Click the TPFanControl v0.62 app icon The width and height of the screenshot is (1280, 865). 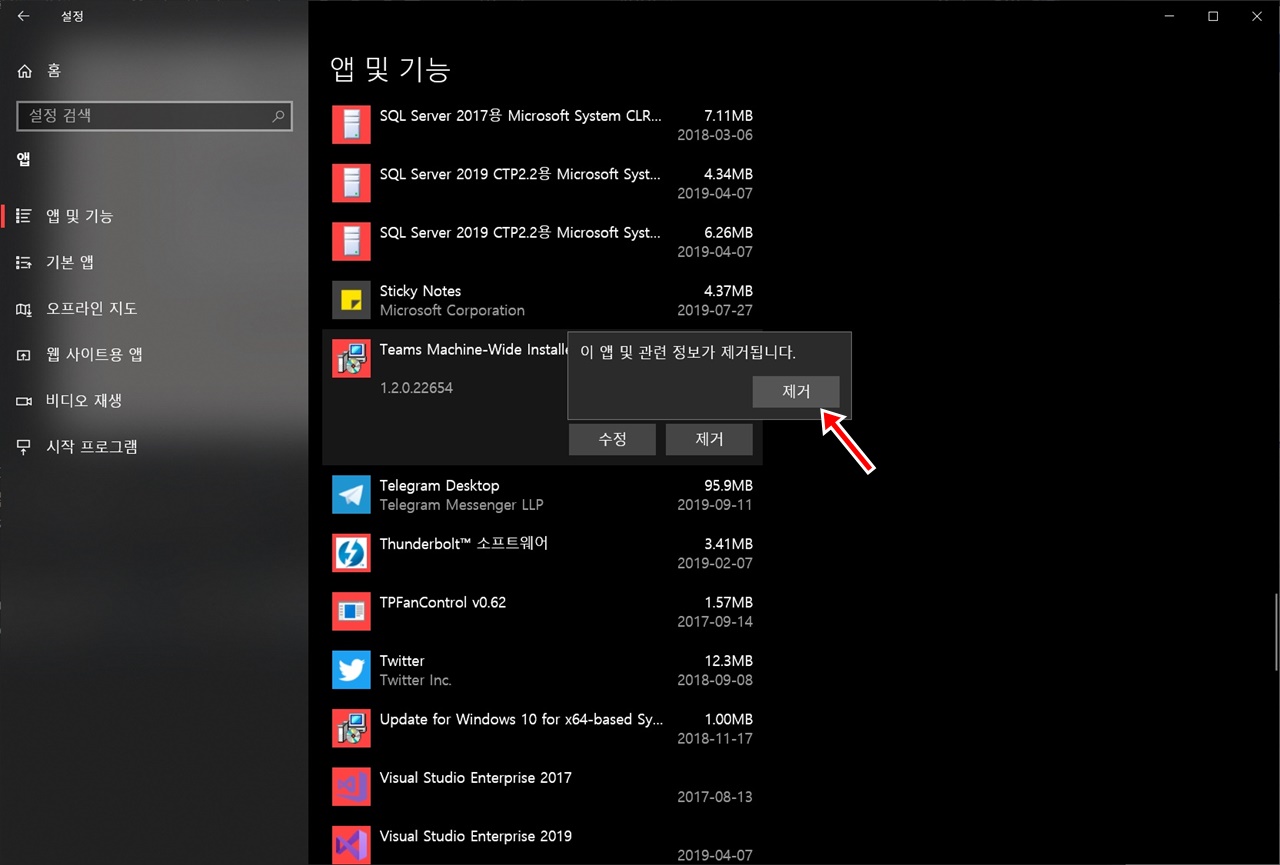tap(351, 612)
